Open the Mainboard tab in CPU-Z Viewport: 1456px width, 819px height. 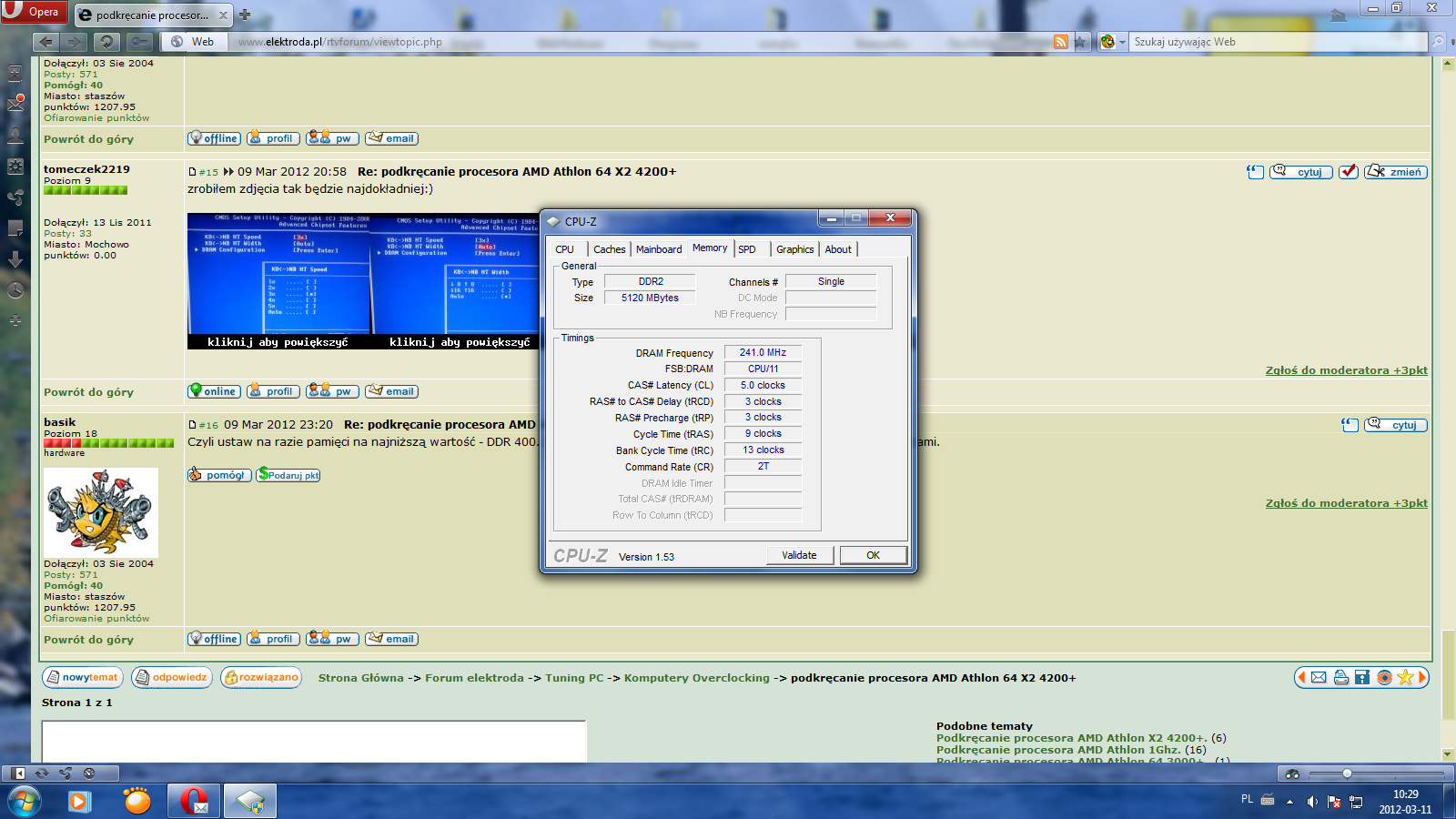[659, 249]
